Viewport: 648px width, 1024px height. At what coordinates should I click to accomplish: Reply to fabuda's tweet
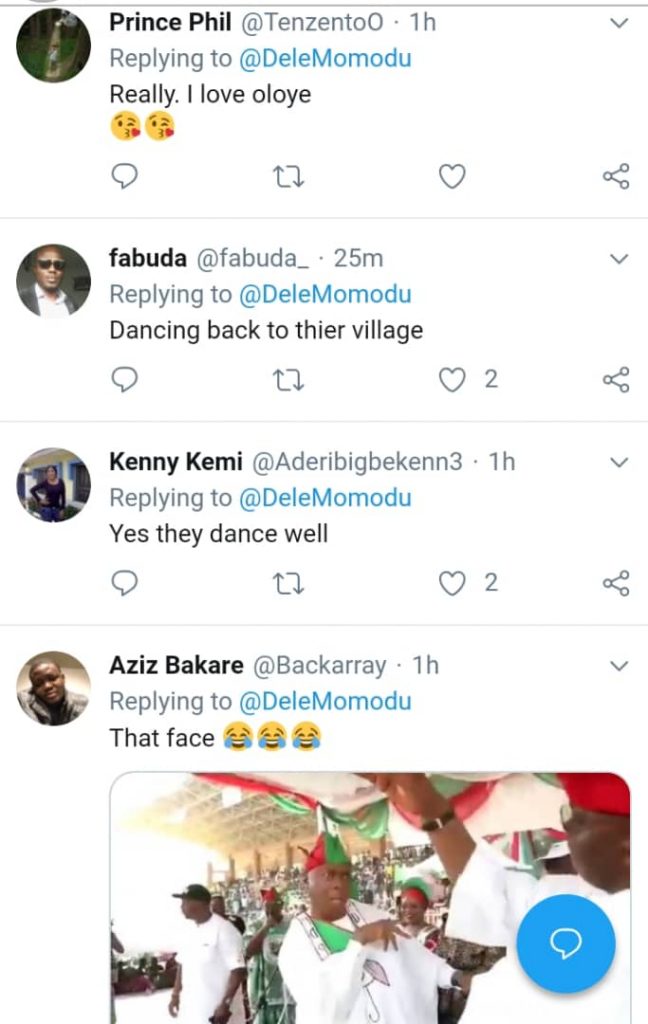coord(123,380)
